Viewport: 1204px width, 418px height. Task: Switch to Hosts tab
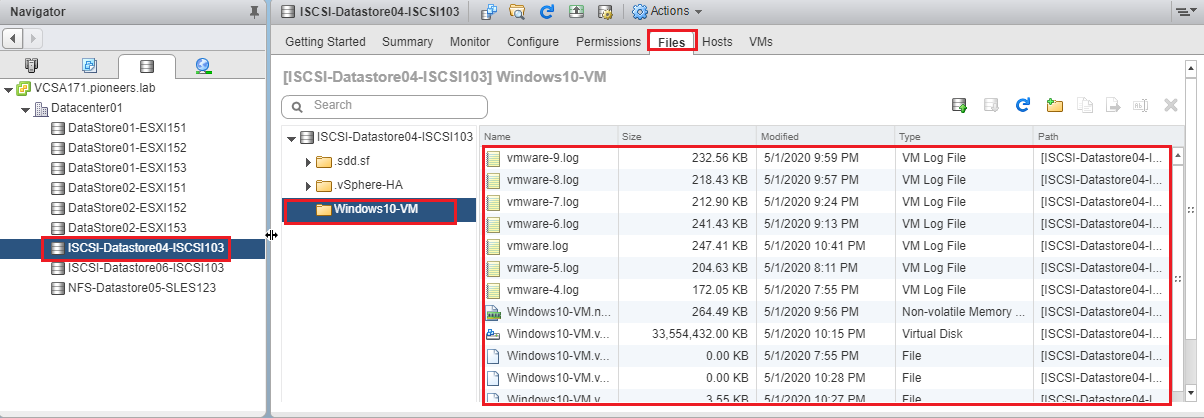(717, 42)
